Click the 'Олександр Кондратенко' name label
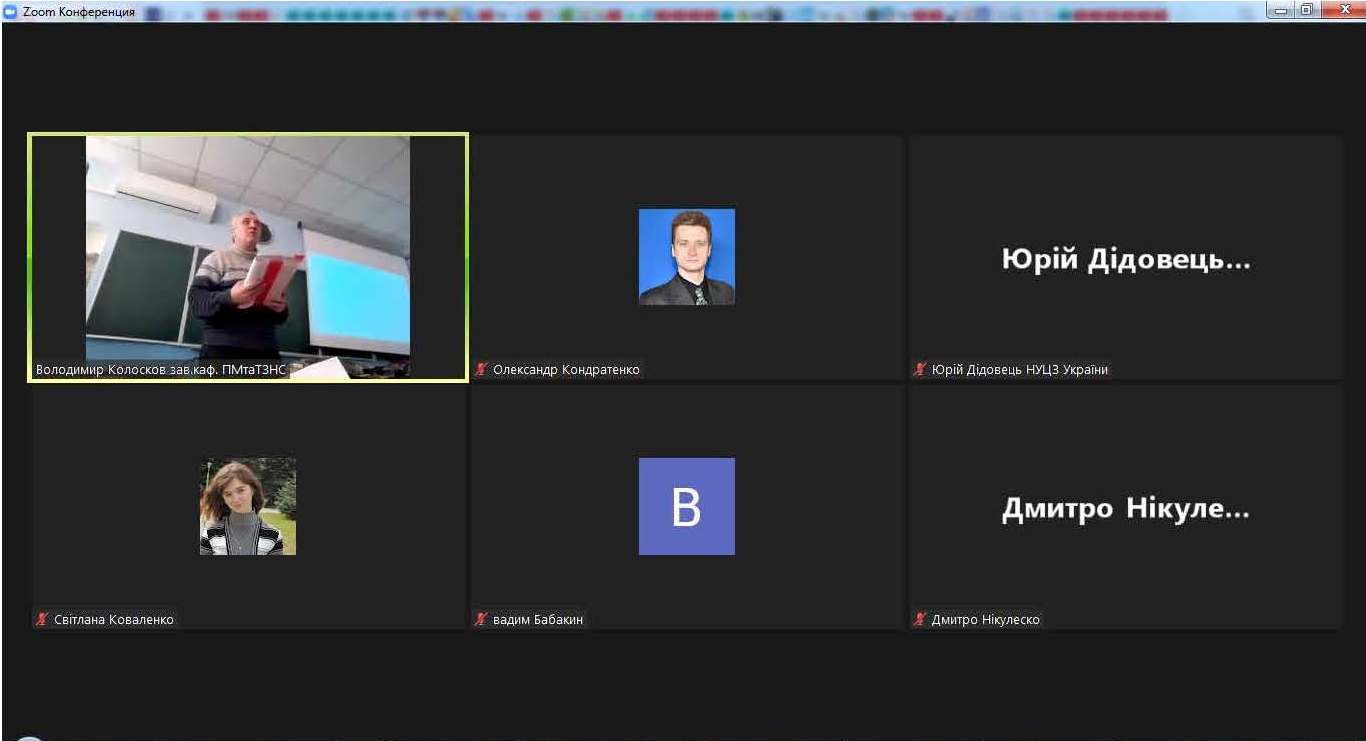Viewport: 1366px width, 741px height. point(566,370)
